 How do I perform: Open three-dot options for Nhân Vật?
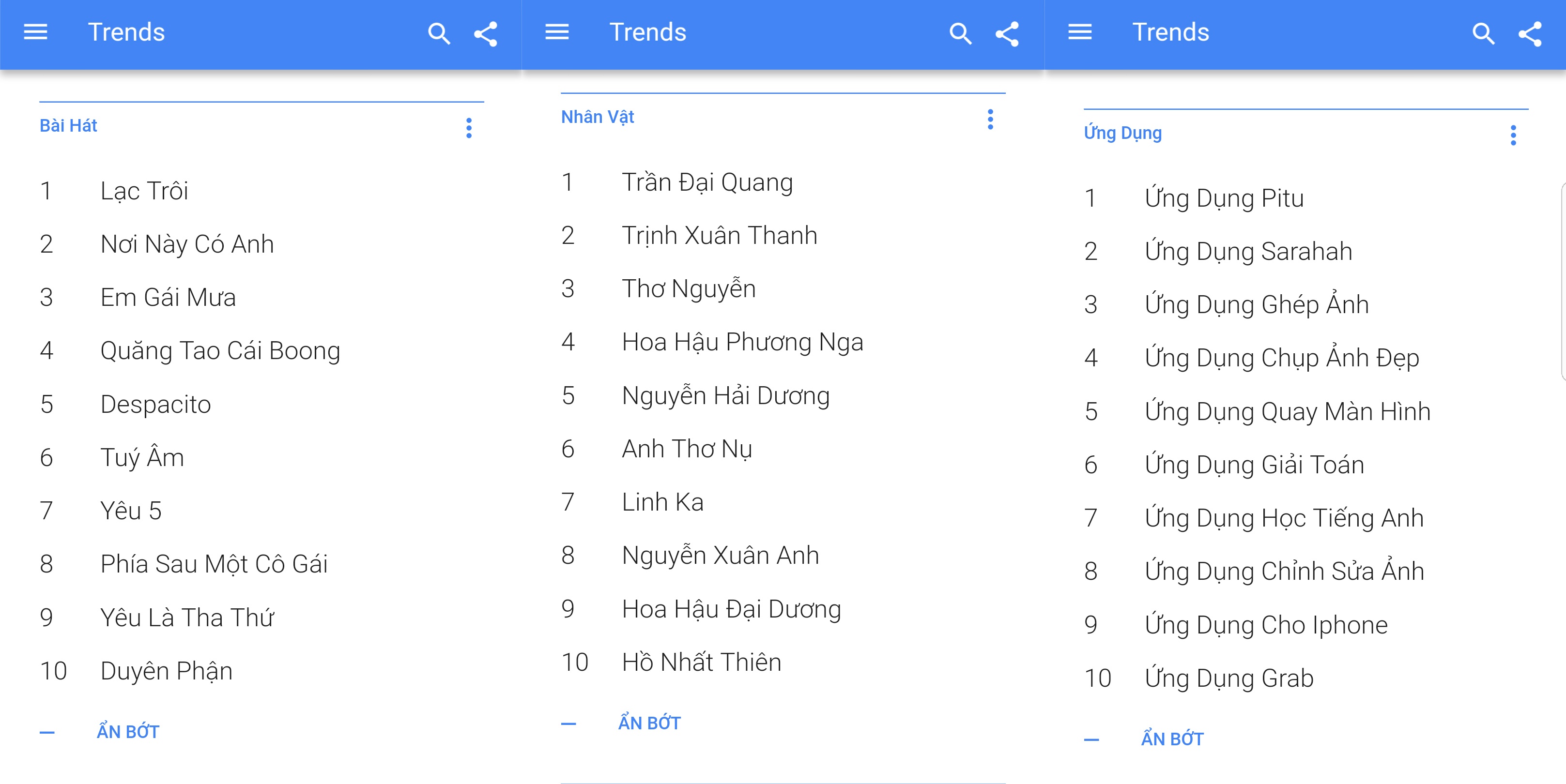point(990,119)
